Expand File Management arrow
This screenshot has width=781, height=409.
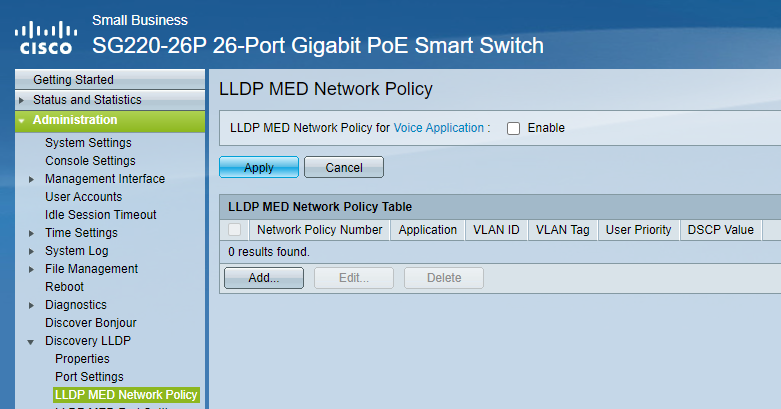(31, 269)
